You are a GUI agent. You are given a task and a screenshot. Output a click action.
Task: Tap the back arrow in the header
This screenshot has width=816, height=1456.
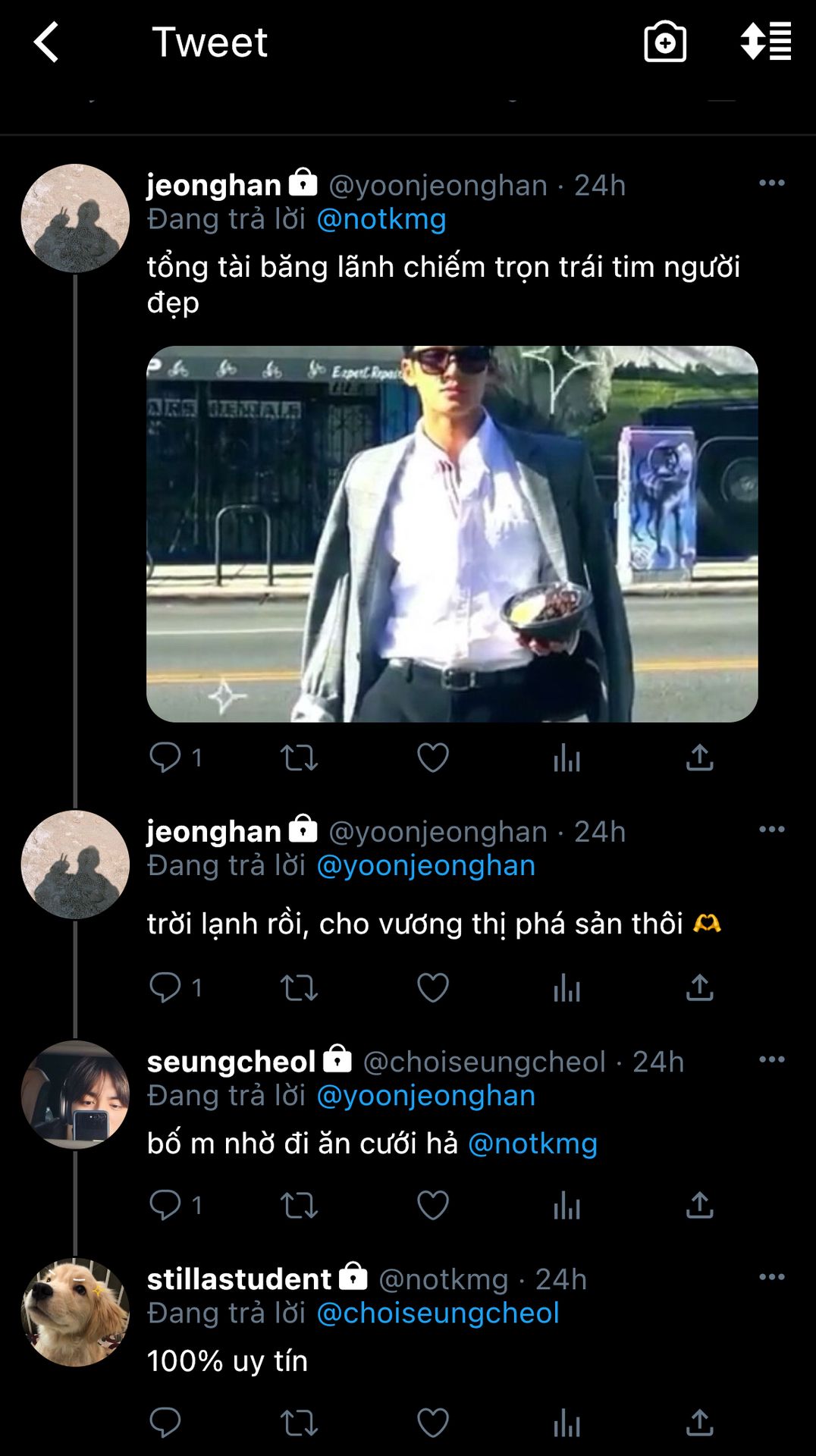pyautogui.click(x=47, y=42)
